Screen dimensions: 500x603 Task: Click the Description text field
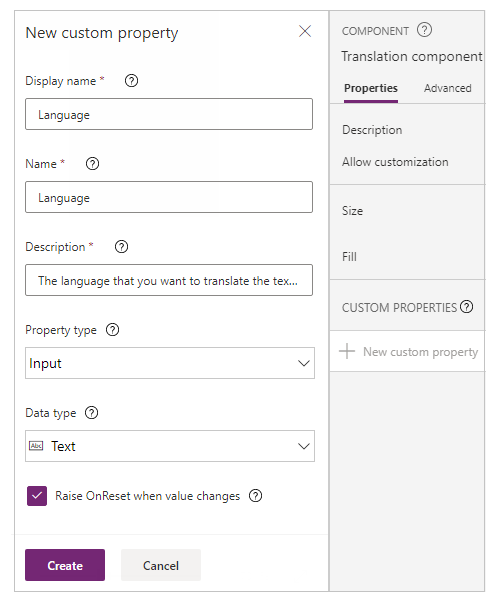click(169, 280)
